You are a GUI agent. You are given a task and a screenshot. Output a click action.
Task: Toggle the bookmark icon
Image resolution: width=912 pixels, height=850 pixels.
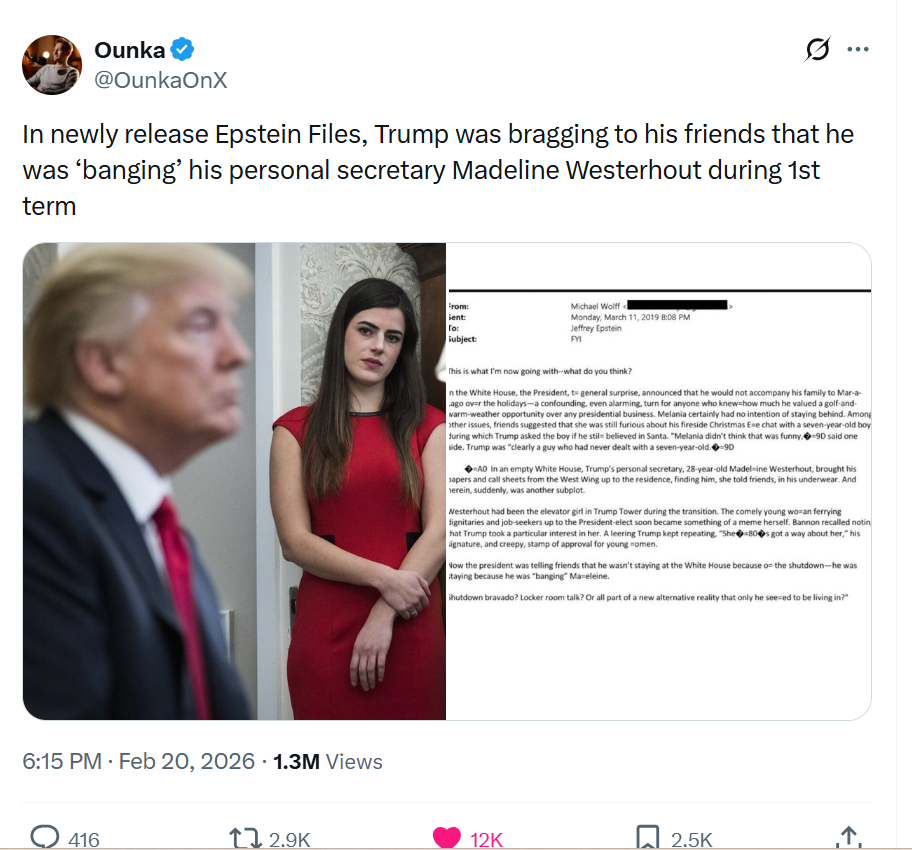tap(648, 837)
